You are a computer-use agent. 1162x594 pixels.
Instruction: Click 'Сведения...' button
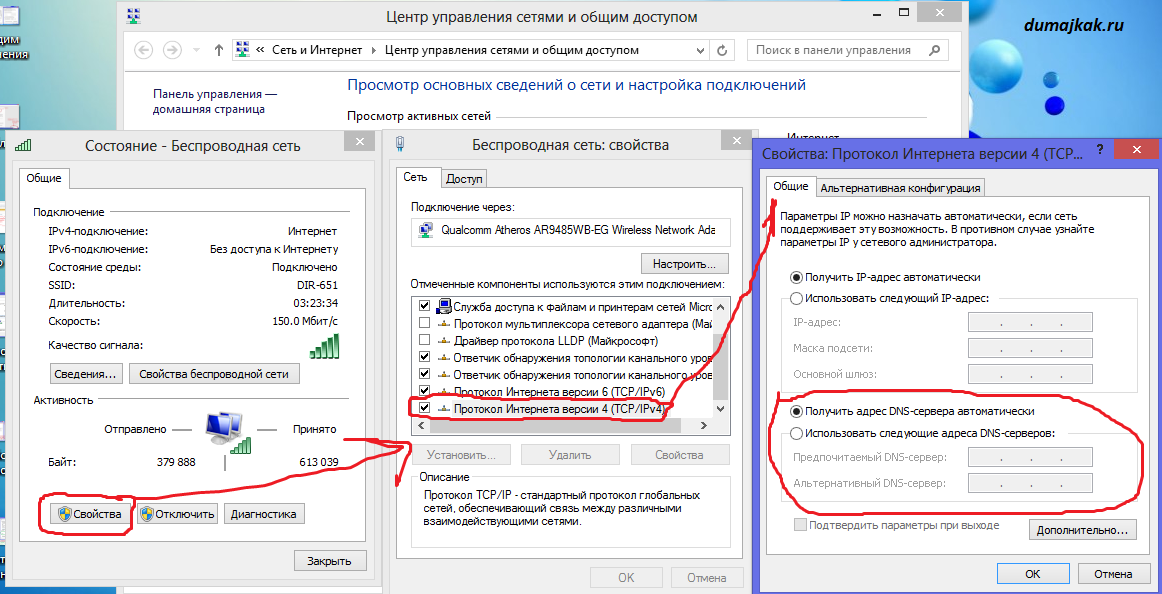(86, 373)
